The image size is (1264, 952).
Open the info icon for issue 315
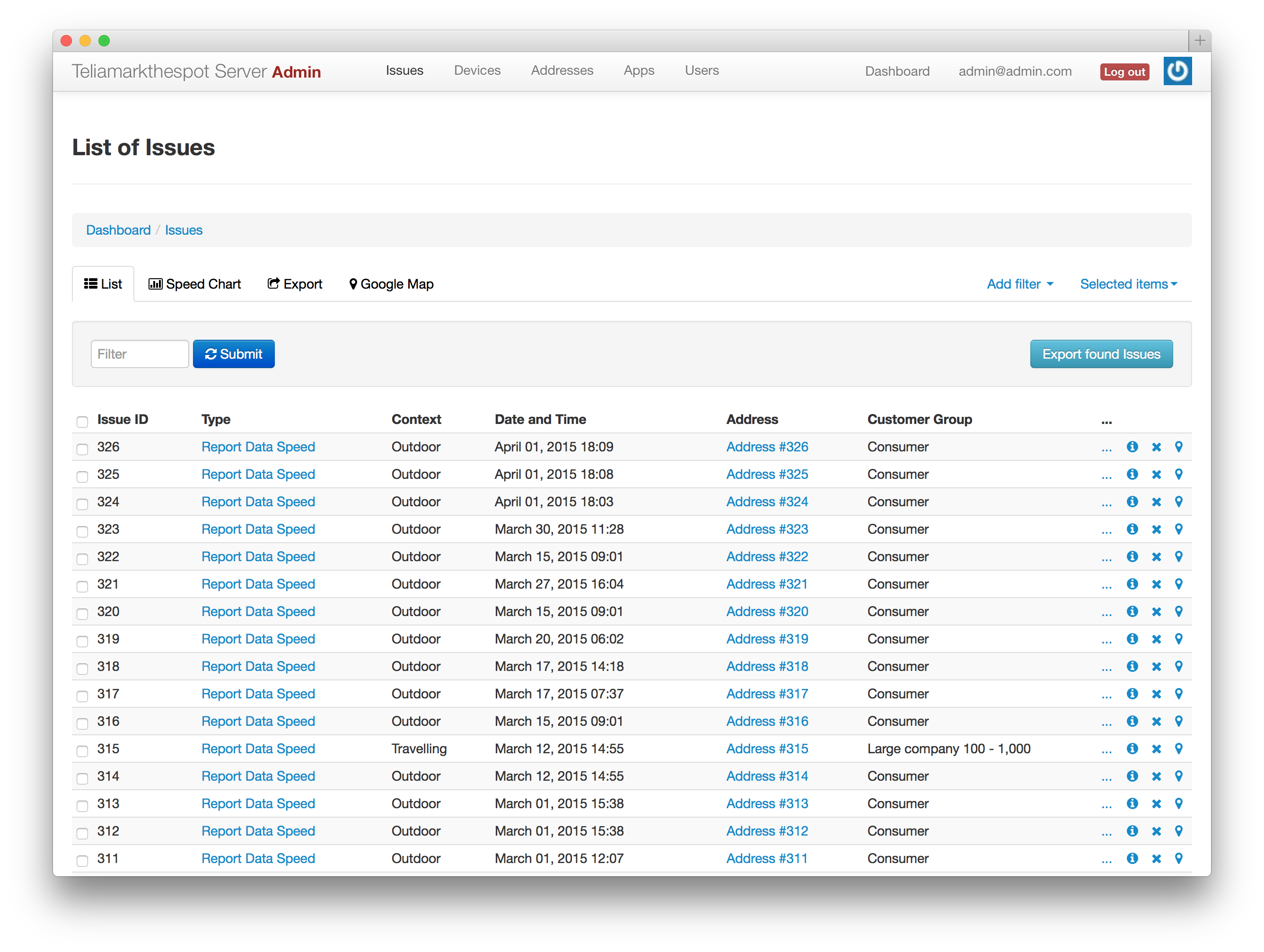[x=1132, y=749]
